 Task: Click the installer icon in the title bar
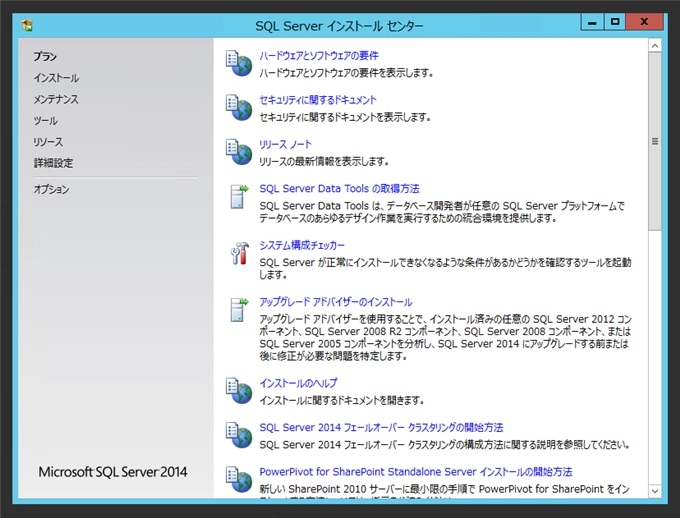[27, 26]
